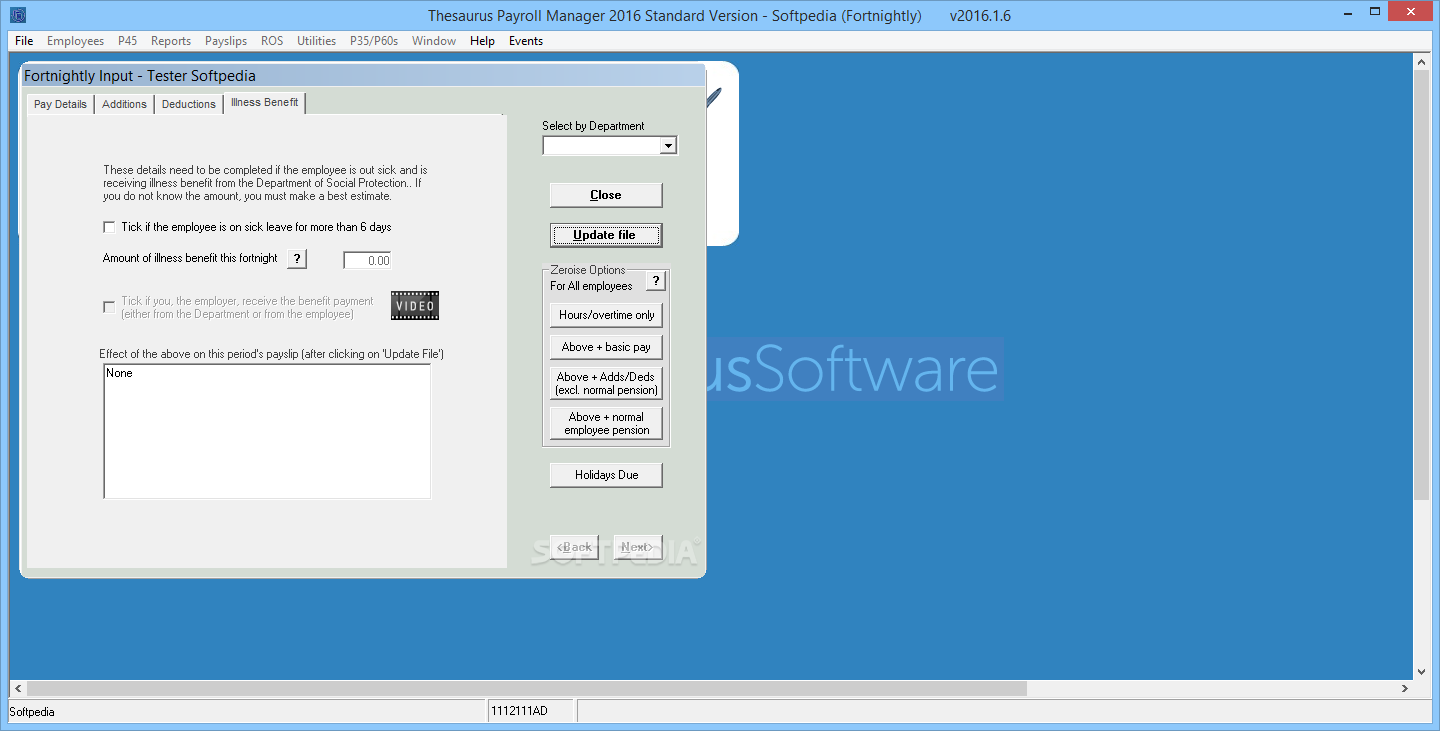1440x731 pixels.
Task: Tick employee on sick leave over 6 days
Action: click(x=109, y=228)
